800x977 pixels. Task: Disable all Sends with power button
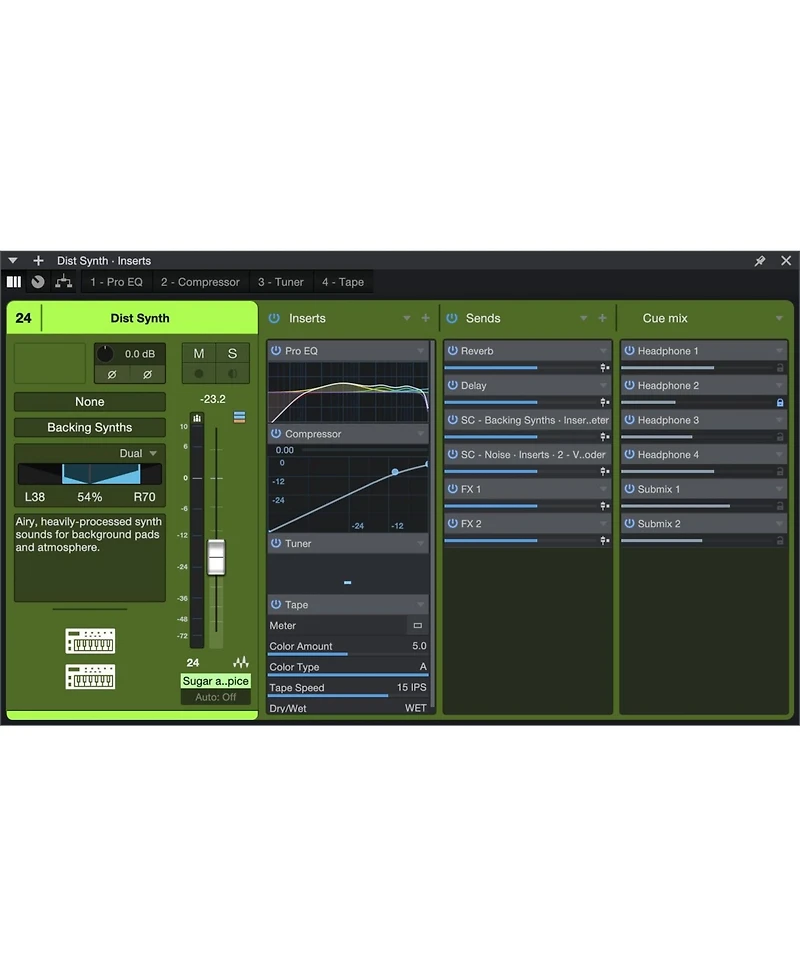[452, 318]
